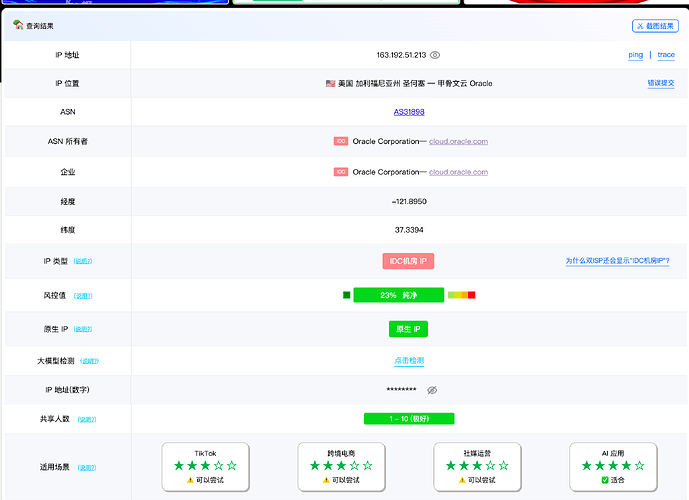Image resolution: width=689 pixels, height=500 pixels.
Task: Click the 点击检测 link
Action: [x=409, y=361]
